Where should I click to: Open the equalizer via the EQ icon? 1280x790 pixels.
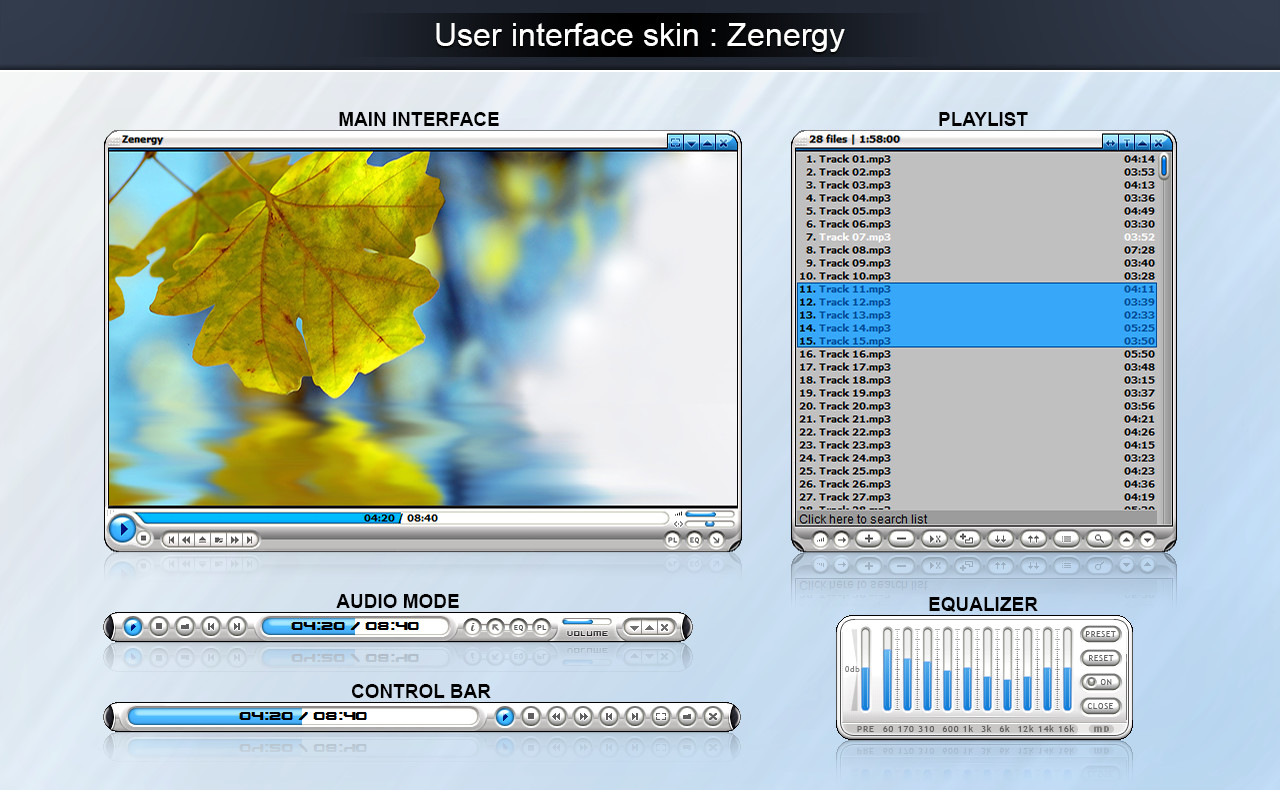(x=692, y=540)
